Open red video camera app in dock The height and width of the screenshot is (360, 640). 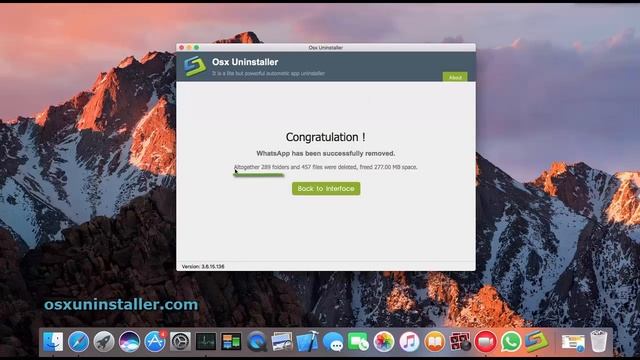point(485,341)
